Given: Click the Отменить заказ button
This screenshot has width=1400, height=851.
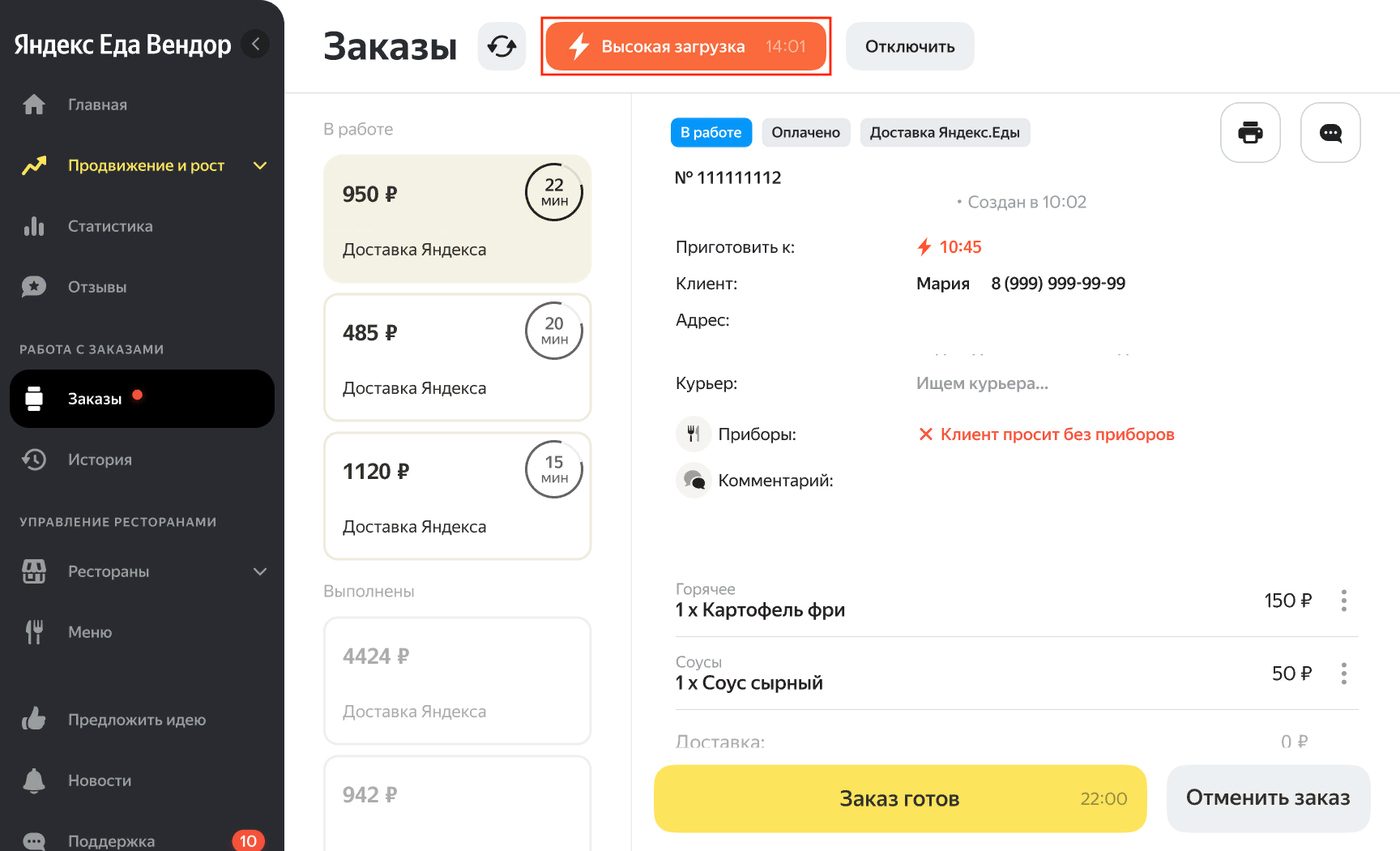Looking at the screenshot, I should pos(1267,798).
